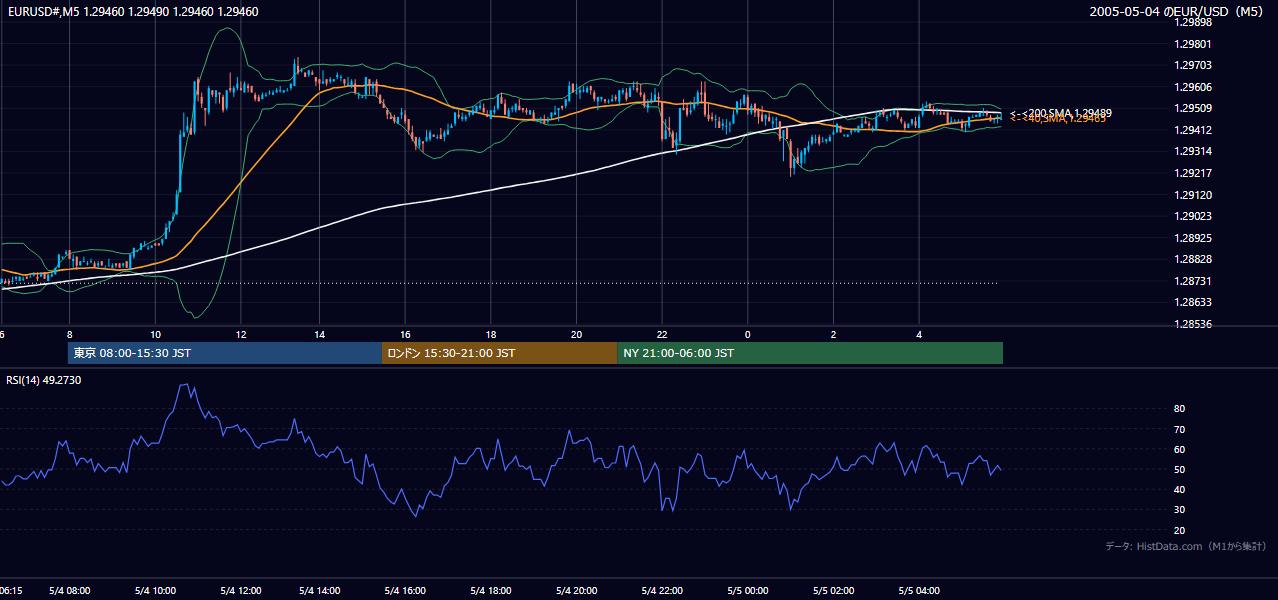Click RSI level 40 on axis
Screen dimensions: 1278x600
(1180, 489)
